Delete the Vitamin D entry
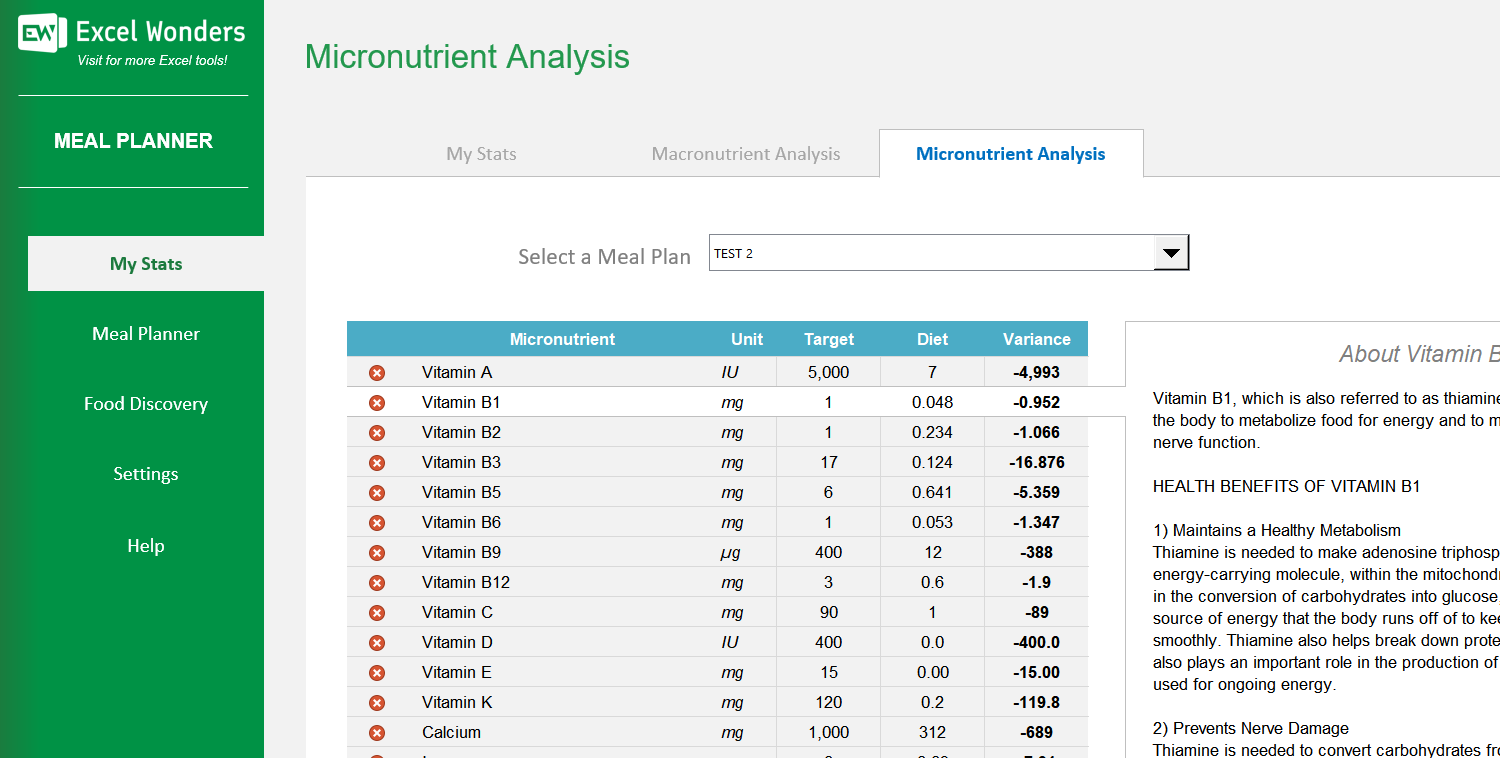This screenshot has width=1500, height=758. click(377, 642)
